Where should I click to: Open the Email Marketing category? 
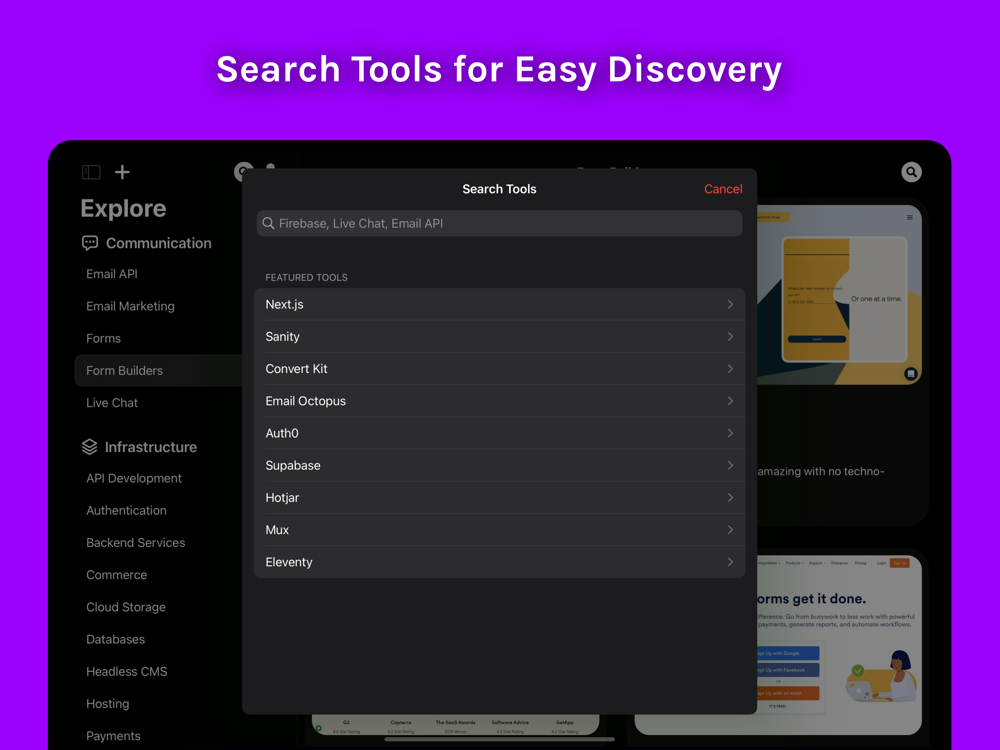(130, 306)
